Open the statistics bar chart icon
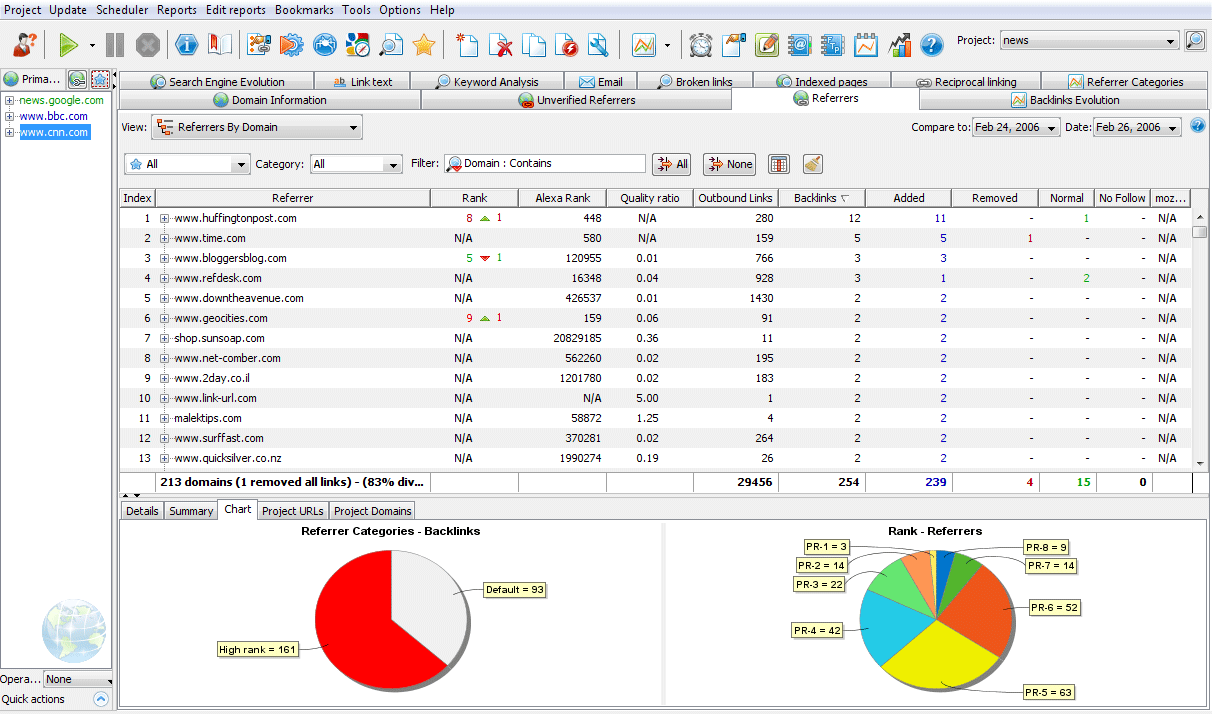This screenshot has width=1212, height=714. (901, 45)
